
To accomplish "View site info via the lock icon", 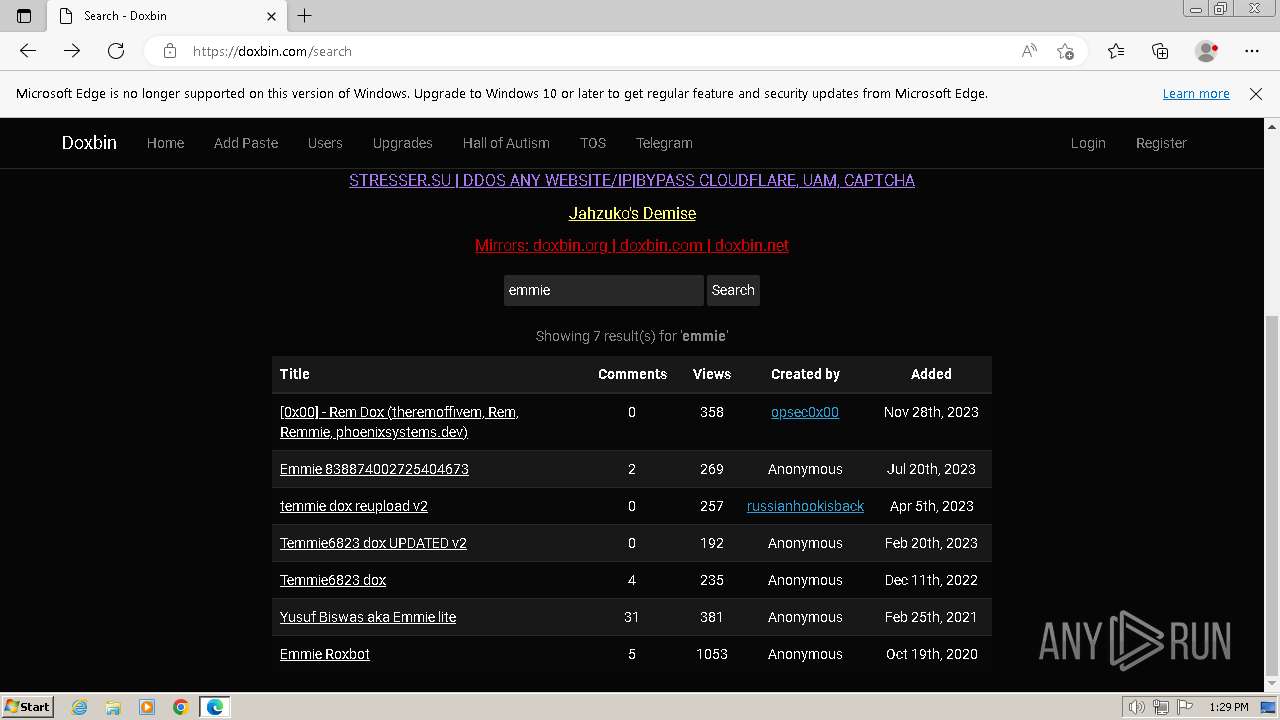I will [x=170, y=51].
